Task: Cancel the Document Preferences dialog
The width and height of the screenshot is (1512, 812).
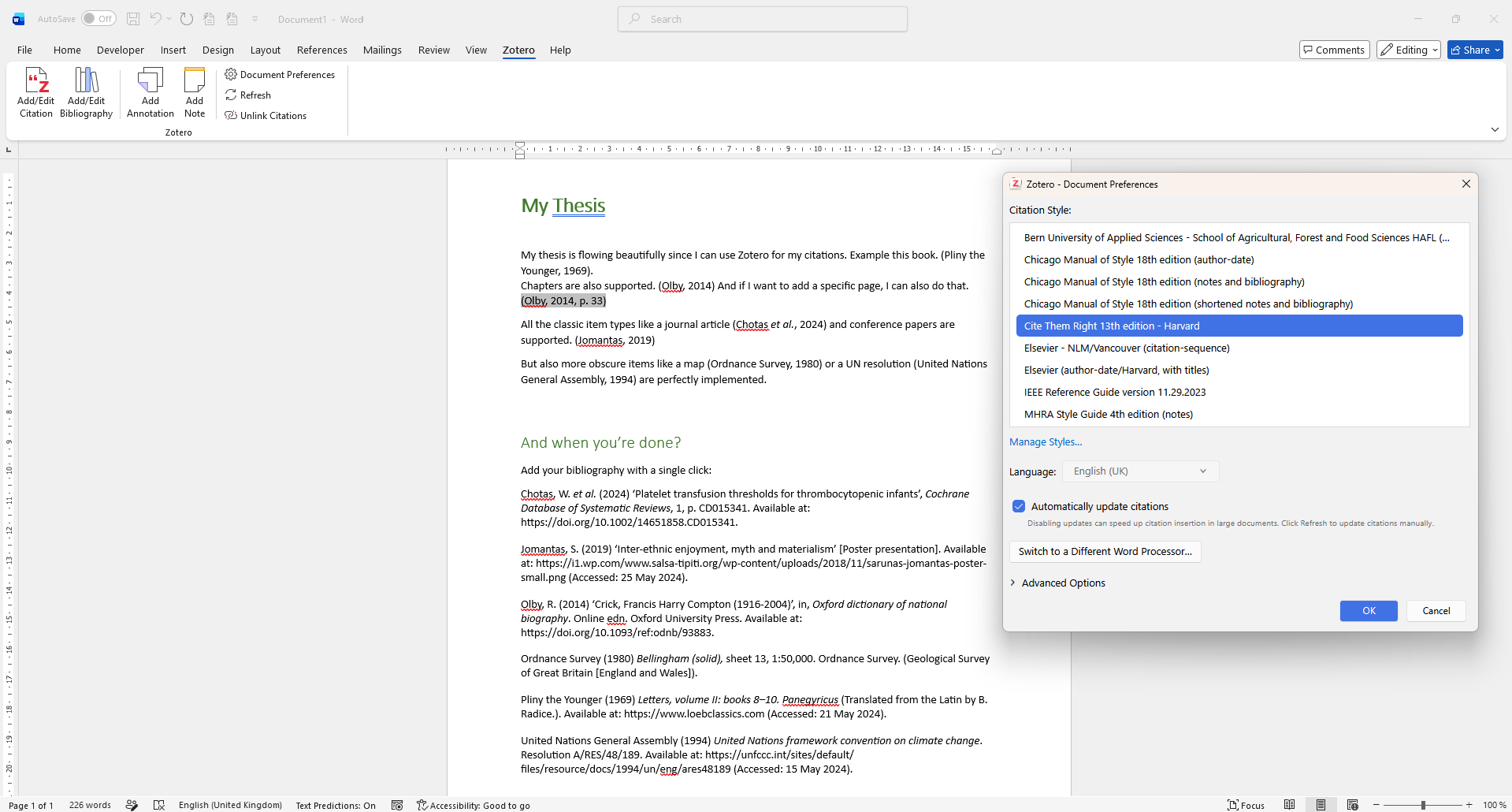Action: [1436, 611]
